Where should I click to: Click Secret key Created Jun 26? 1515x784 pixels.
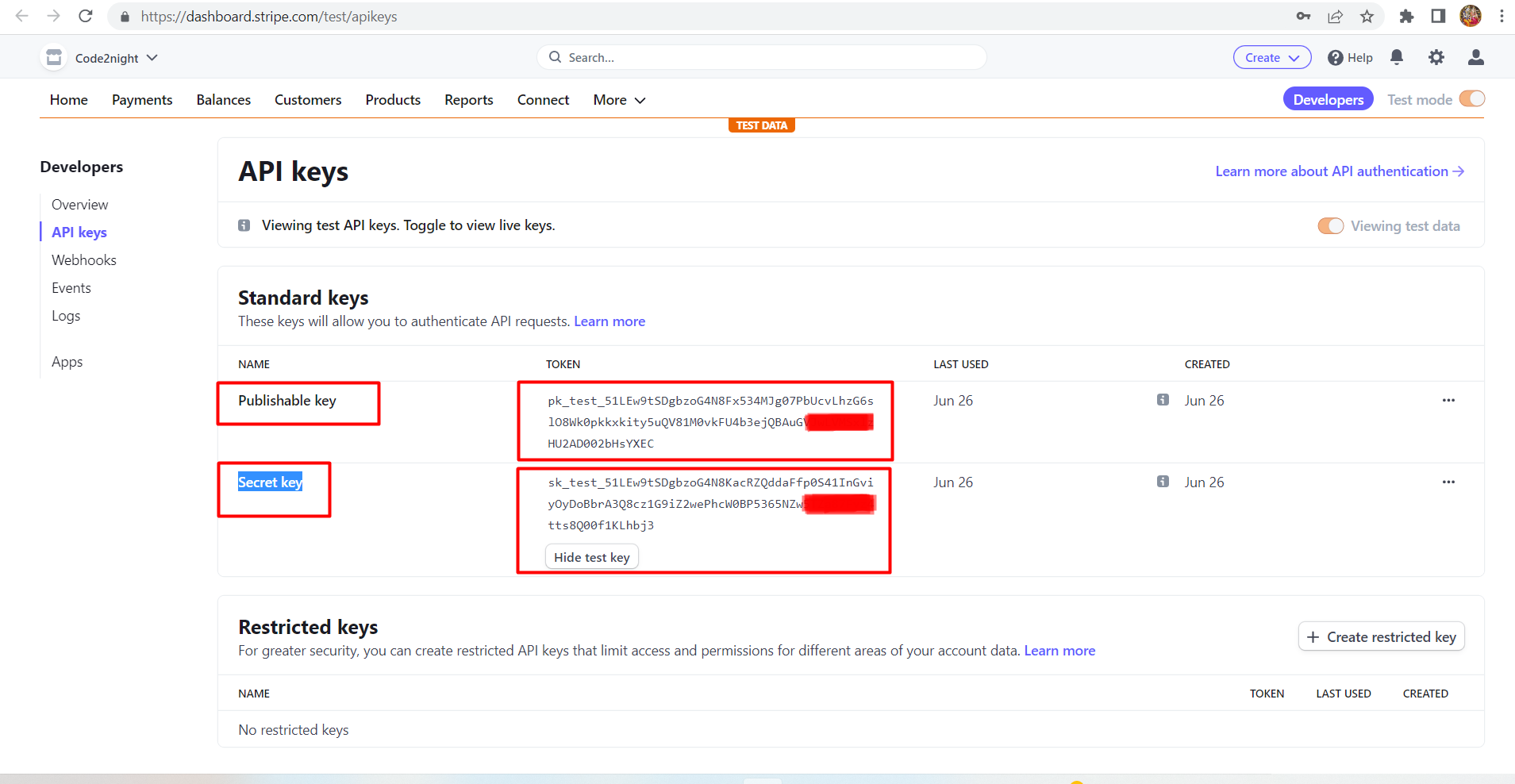[1205, 482]
